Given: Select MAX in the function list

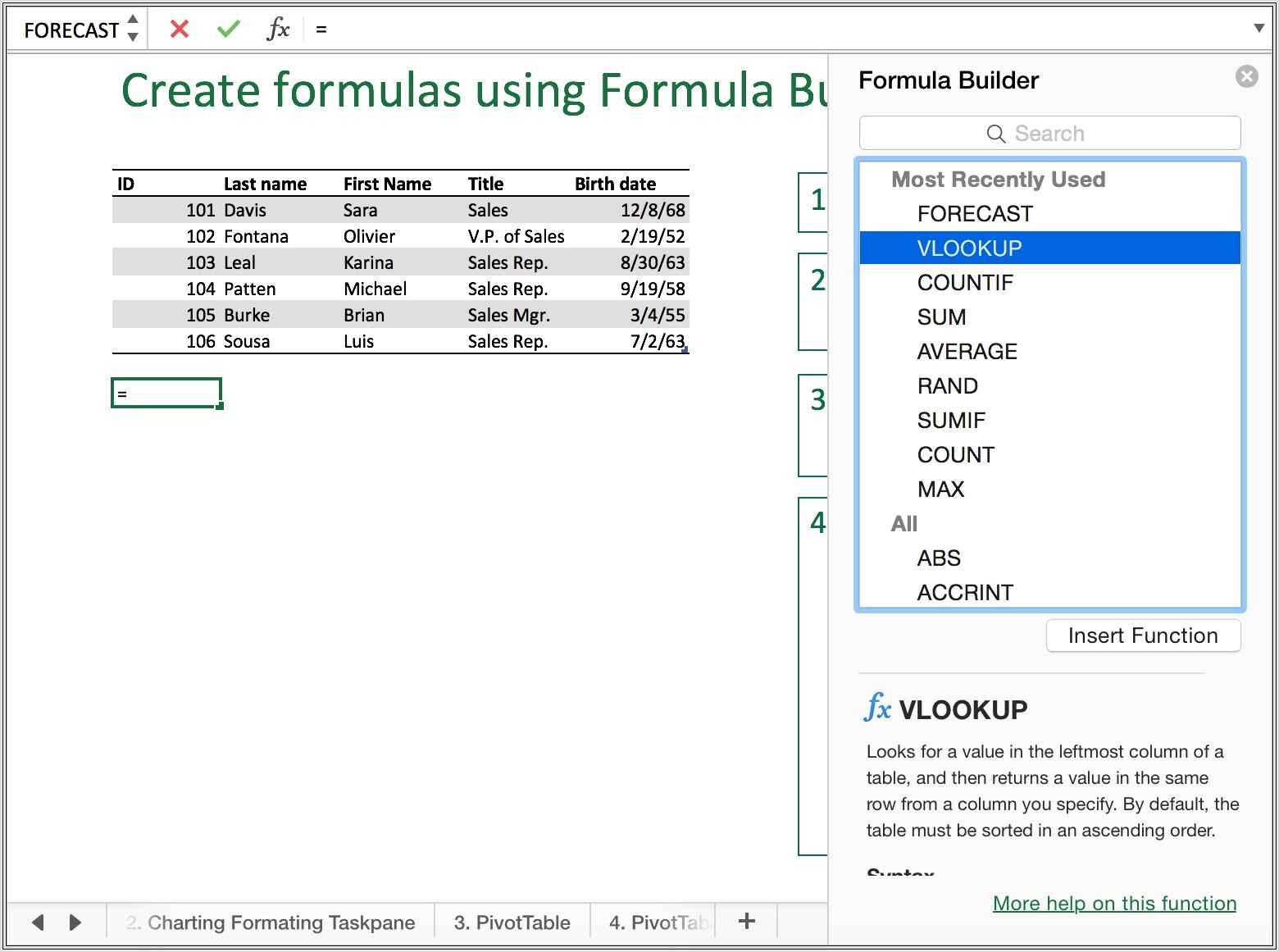Looking at the screenshot, I should coord(1049,490).
